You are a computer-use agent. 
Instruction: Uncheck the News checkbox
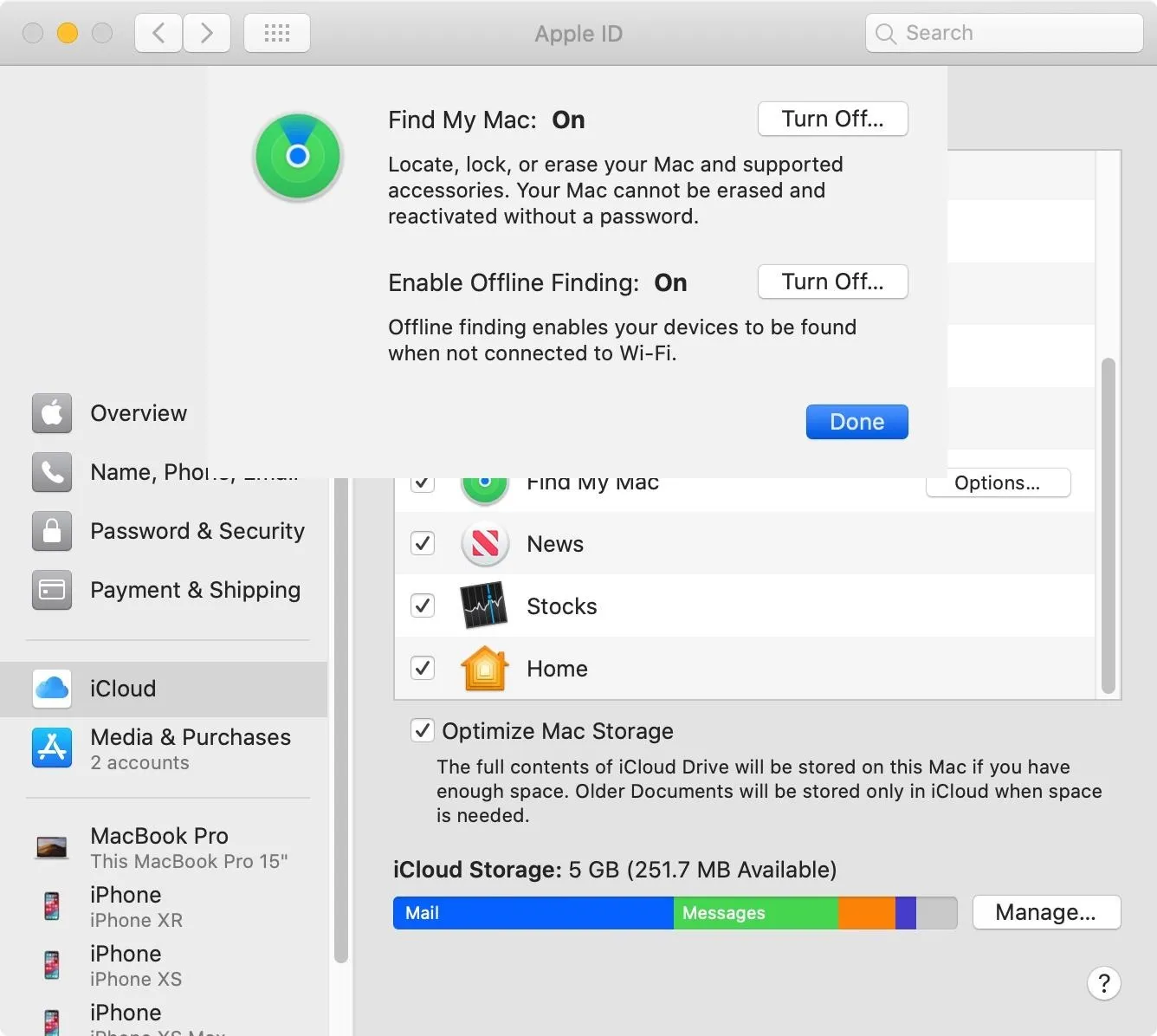point(423,544)
